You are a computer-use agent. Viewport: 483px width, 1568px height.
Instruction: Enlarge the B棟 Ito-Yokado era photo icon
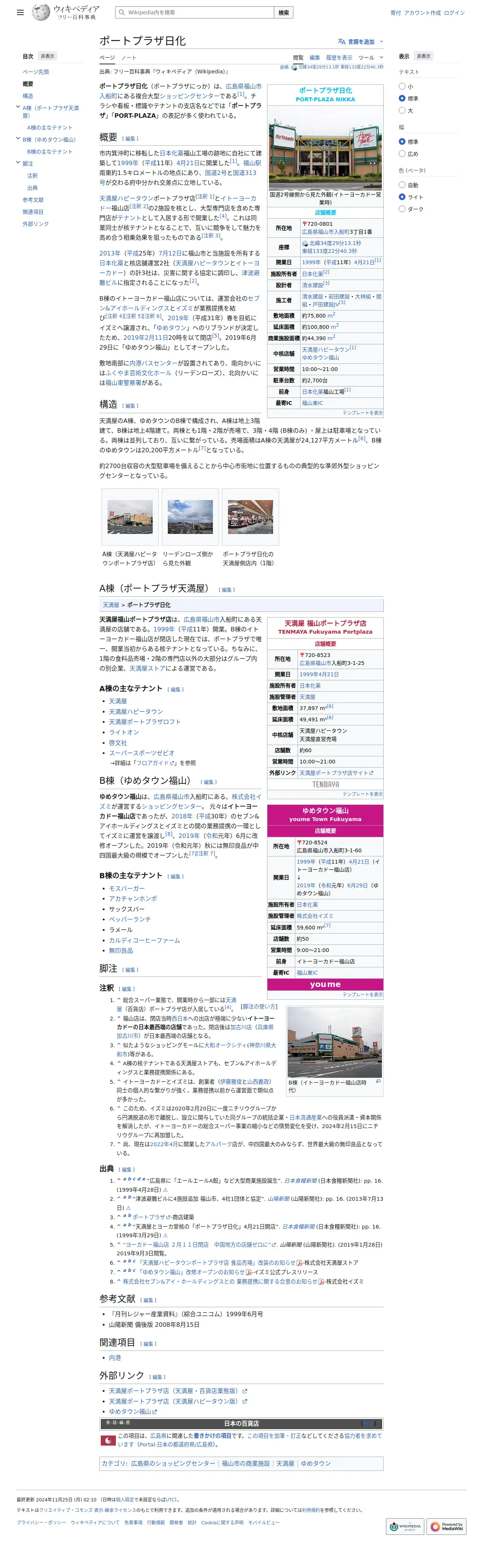point(378,1081)
